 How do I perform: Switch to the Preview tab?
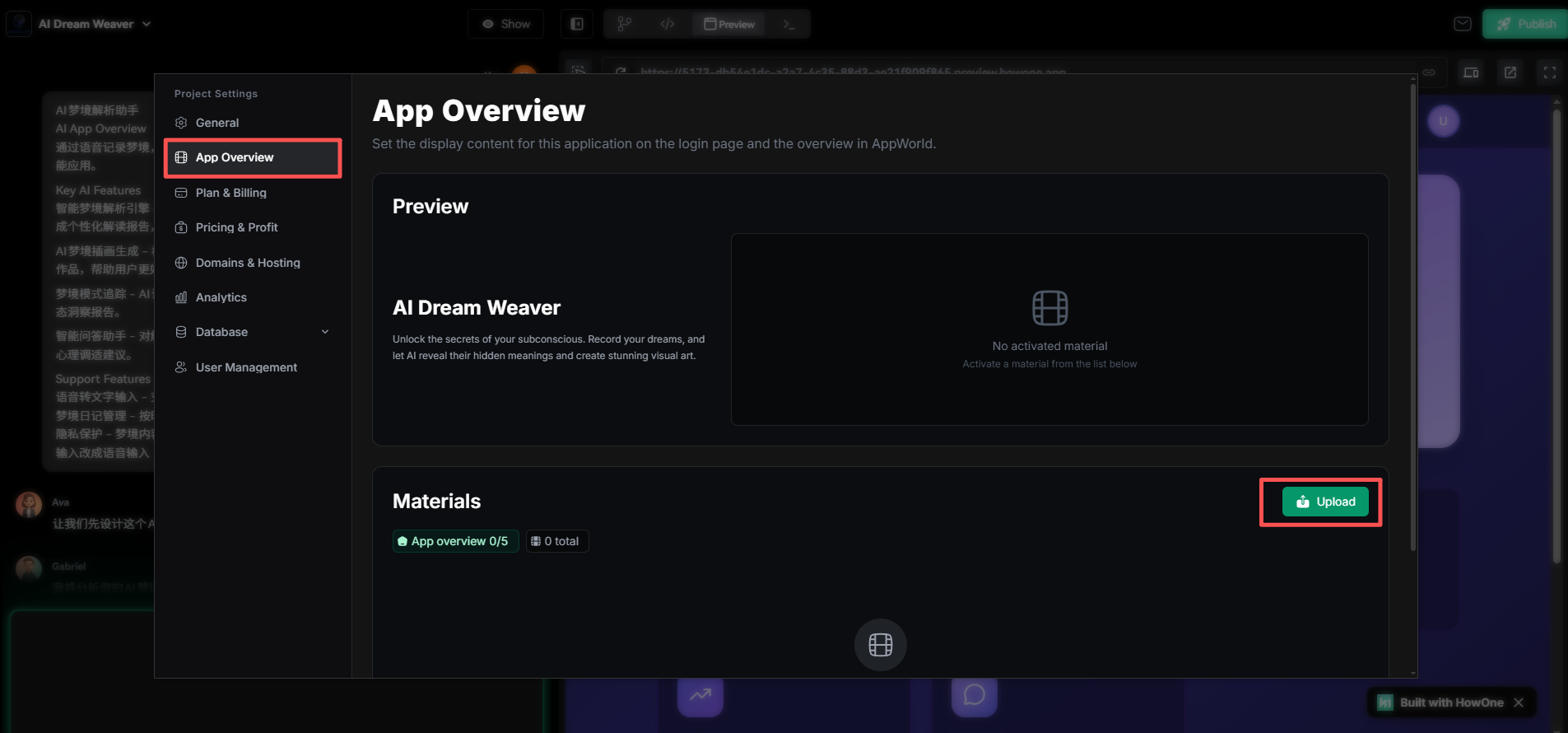point(729,24)
